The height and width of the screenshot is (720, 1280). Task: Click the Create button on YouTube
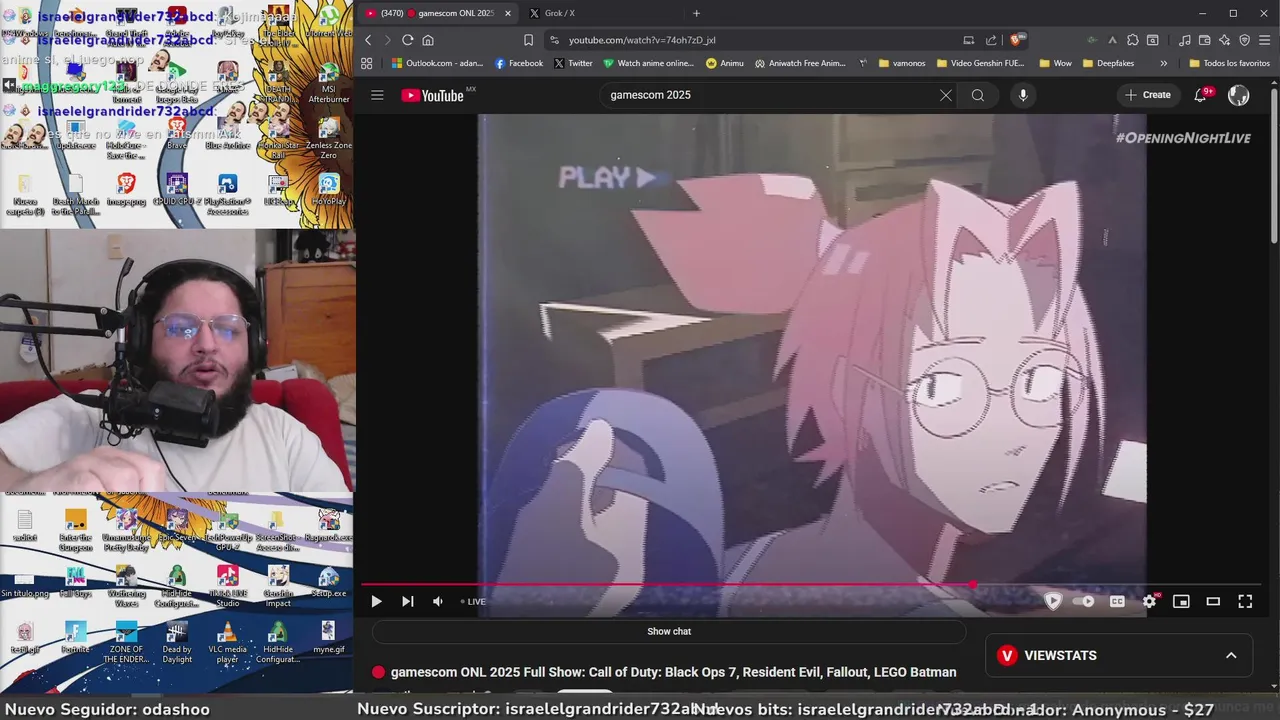click(1147, 95)
